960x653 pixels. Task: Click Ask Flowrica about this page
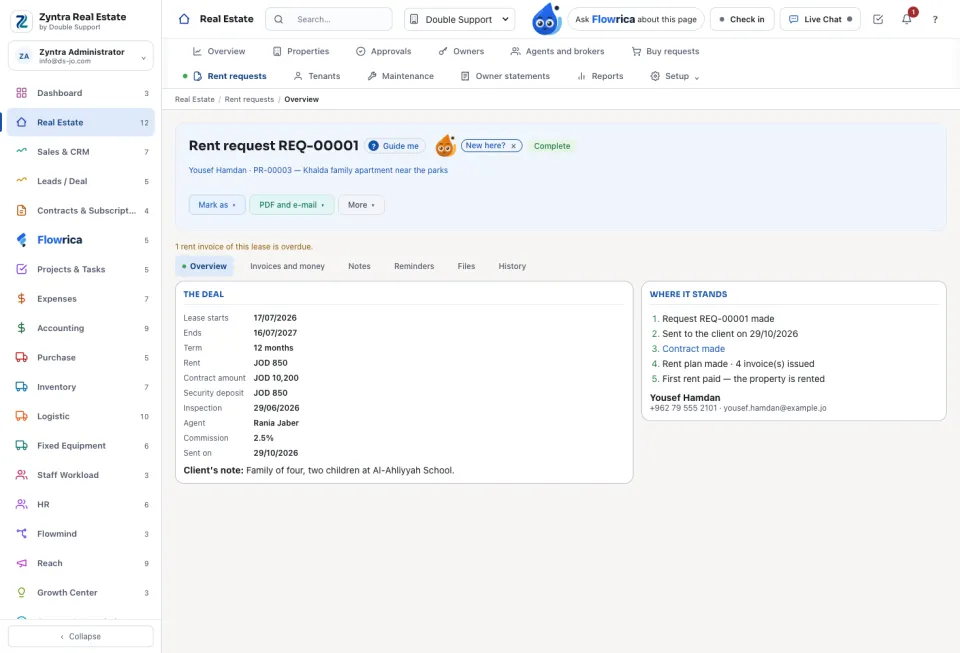click(x=636, y=19)
